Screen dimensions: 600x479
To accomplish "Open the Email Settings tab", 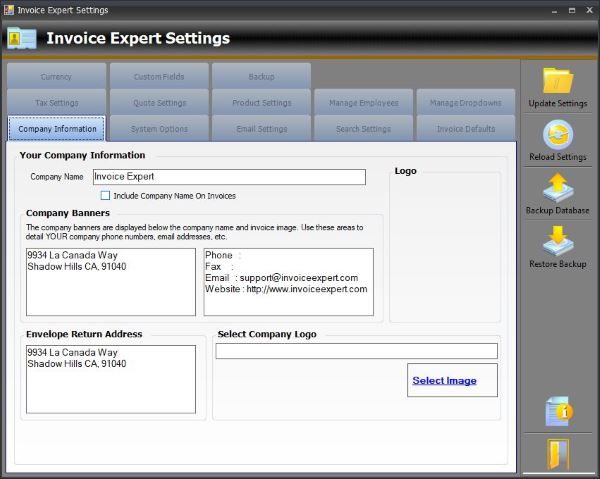I will 261,129.
